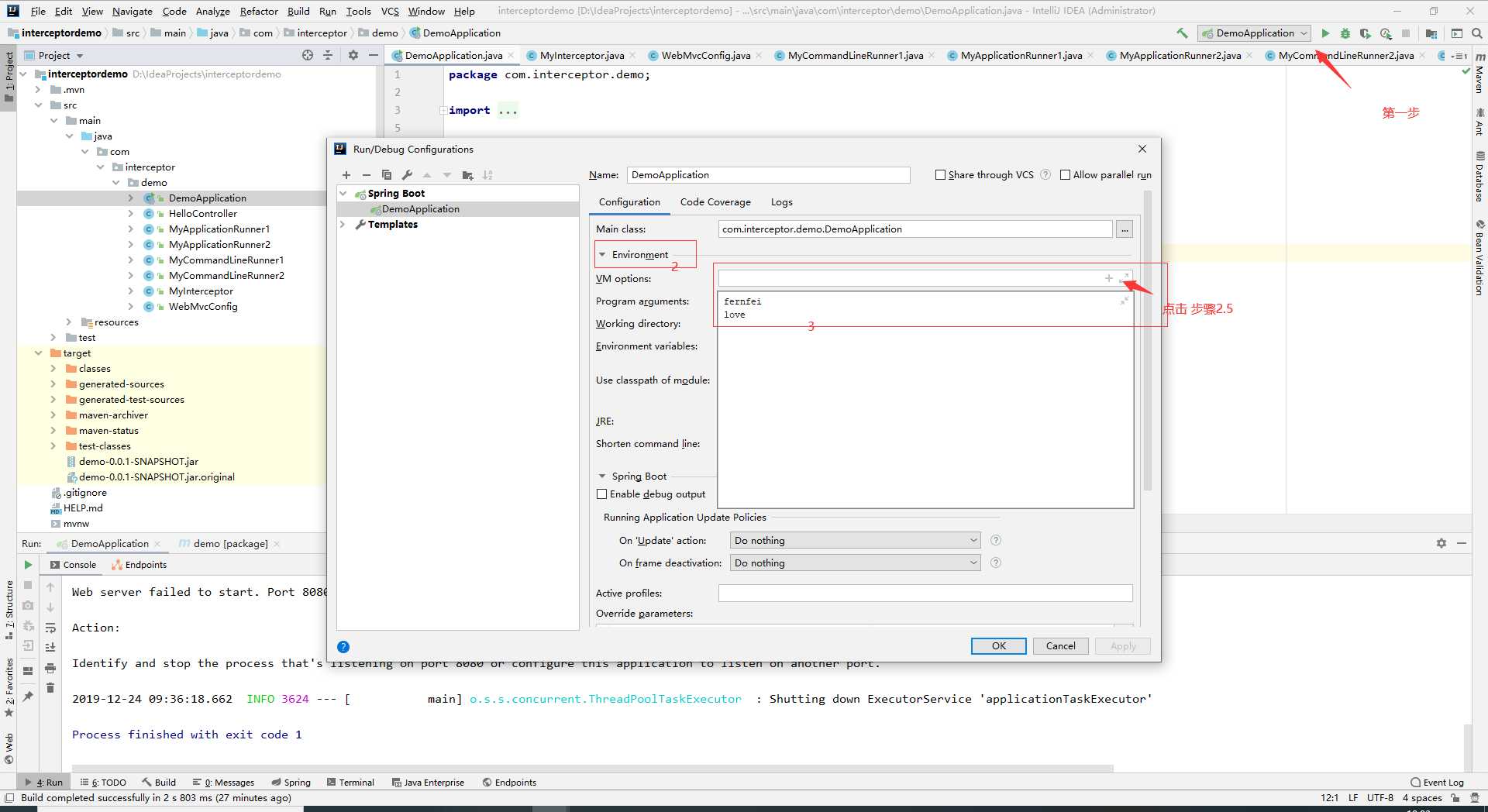
Task: Click the Build Project hammer icon
Action: point(1182,33)
